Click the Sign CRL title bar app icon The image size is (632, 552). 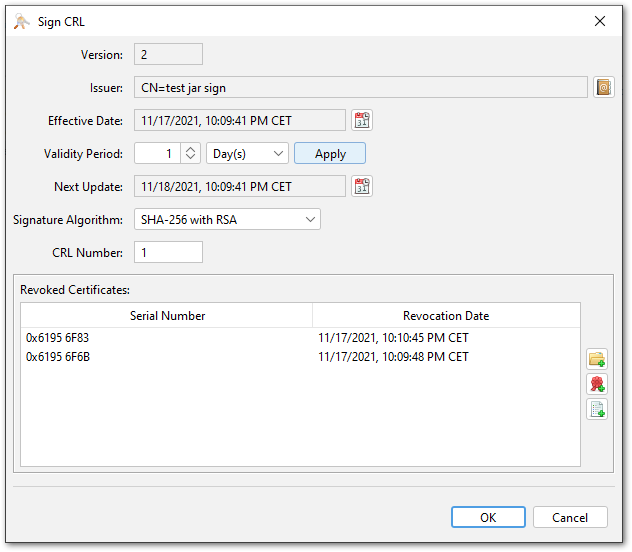click(21, 21)
